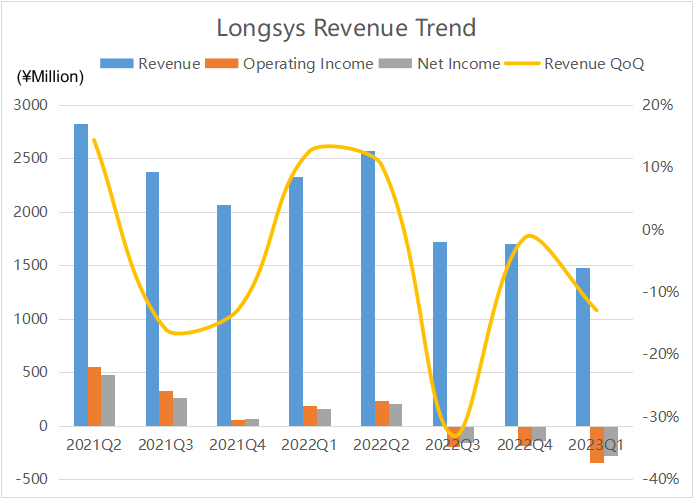Select the Net Income legend label
This screenshot has width=693, height=499.
[x=458, y=64]
